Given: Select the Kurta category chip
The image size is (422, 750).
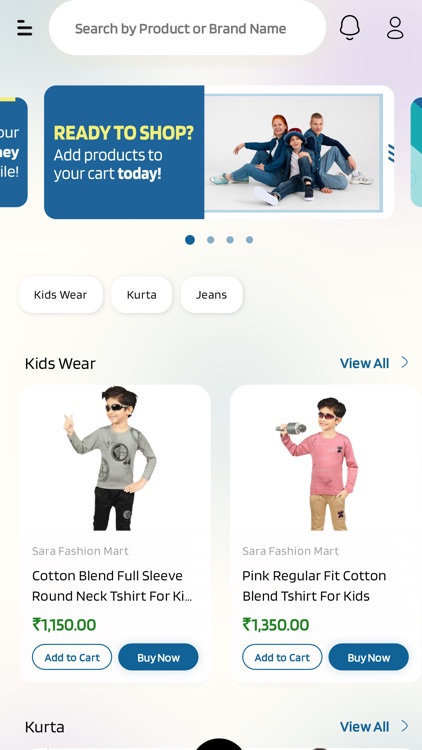Looking at the screenshot, I should click(142, 295).
